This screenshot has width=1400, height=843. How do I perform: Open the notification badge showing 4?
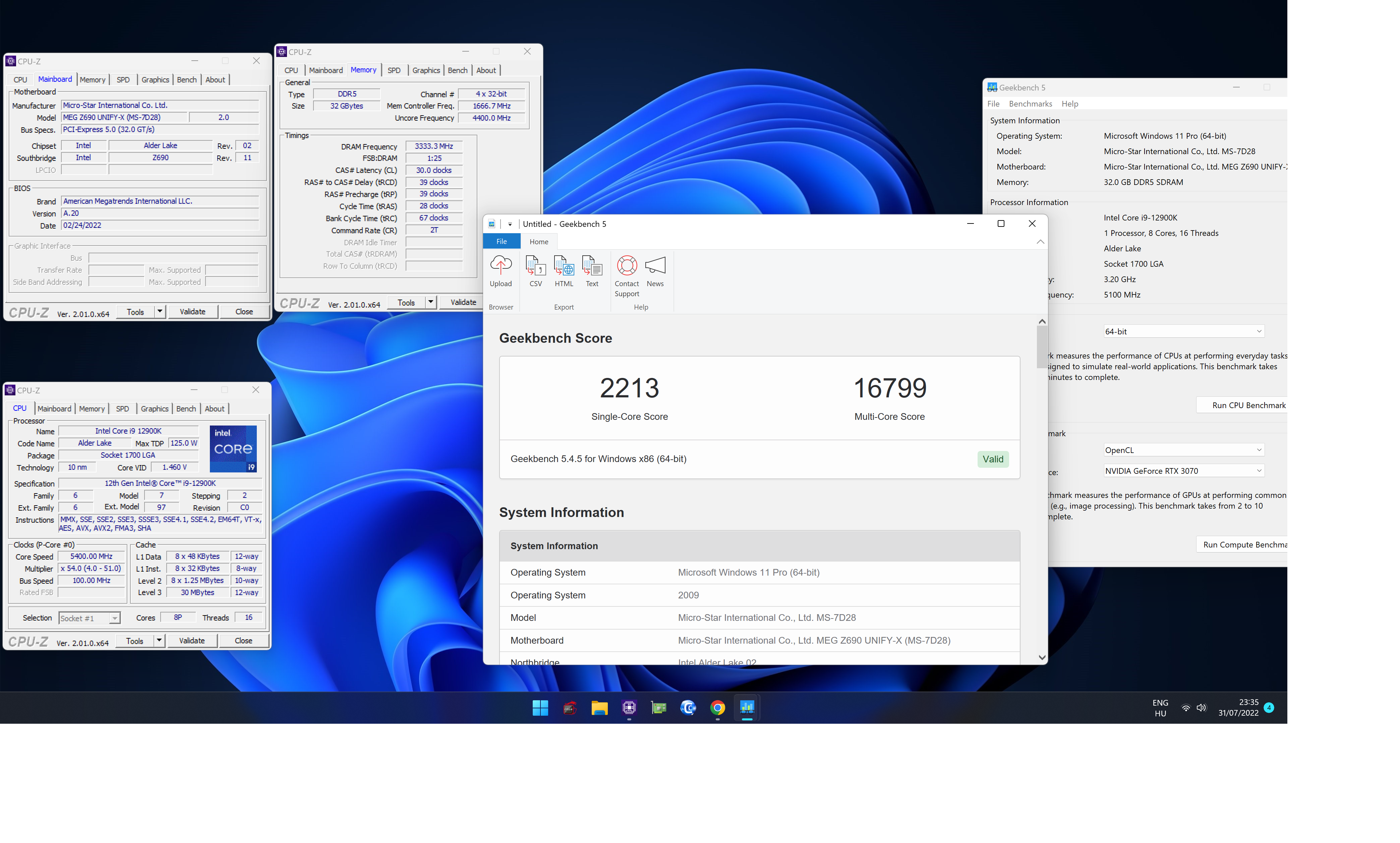[x=1269, y=708]
